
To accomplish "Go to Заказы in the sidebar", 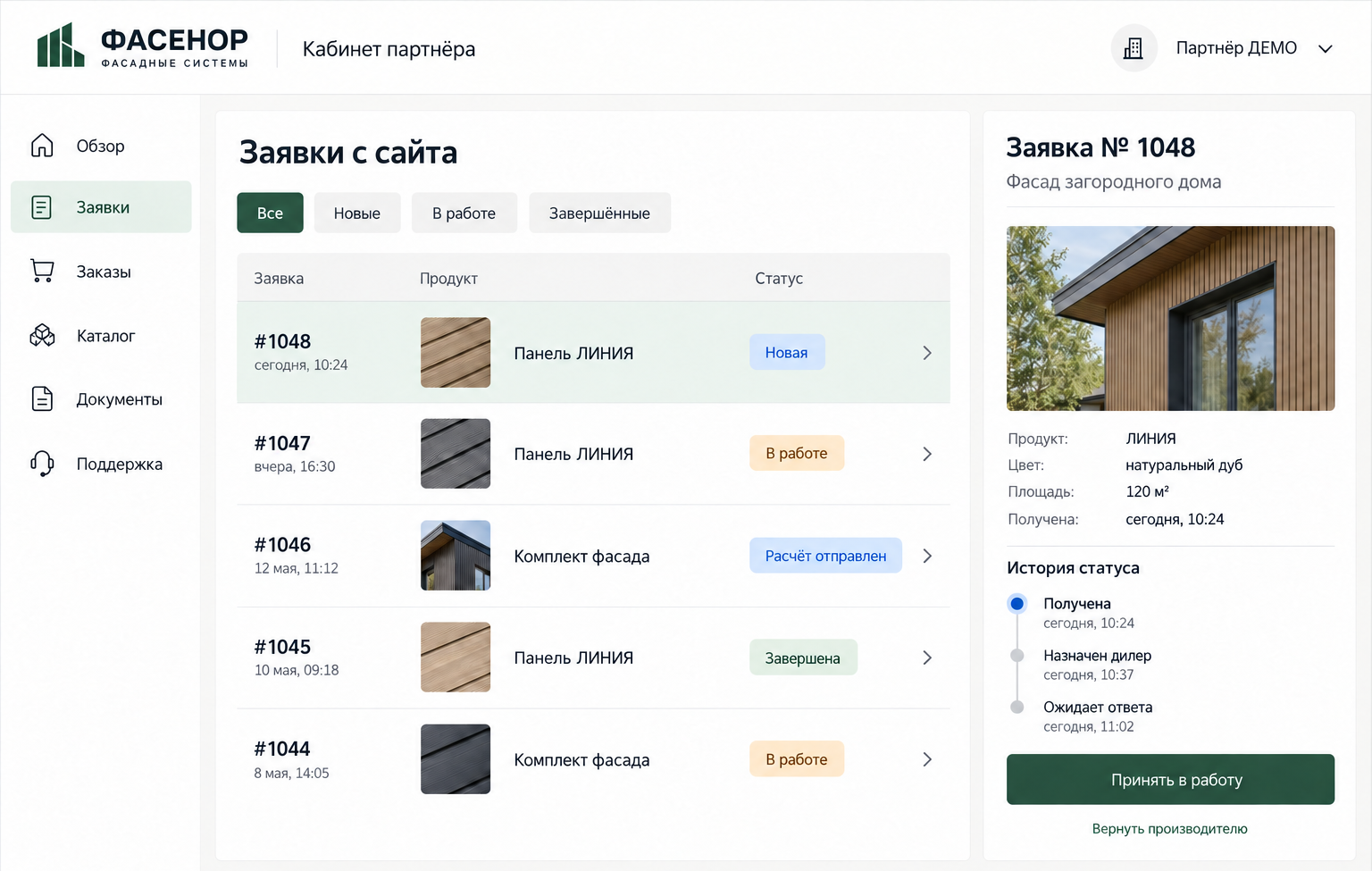I will pos(101,272).
